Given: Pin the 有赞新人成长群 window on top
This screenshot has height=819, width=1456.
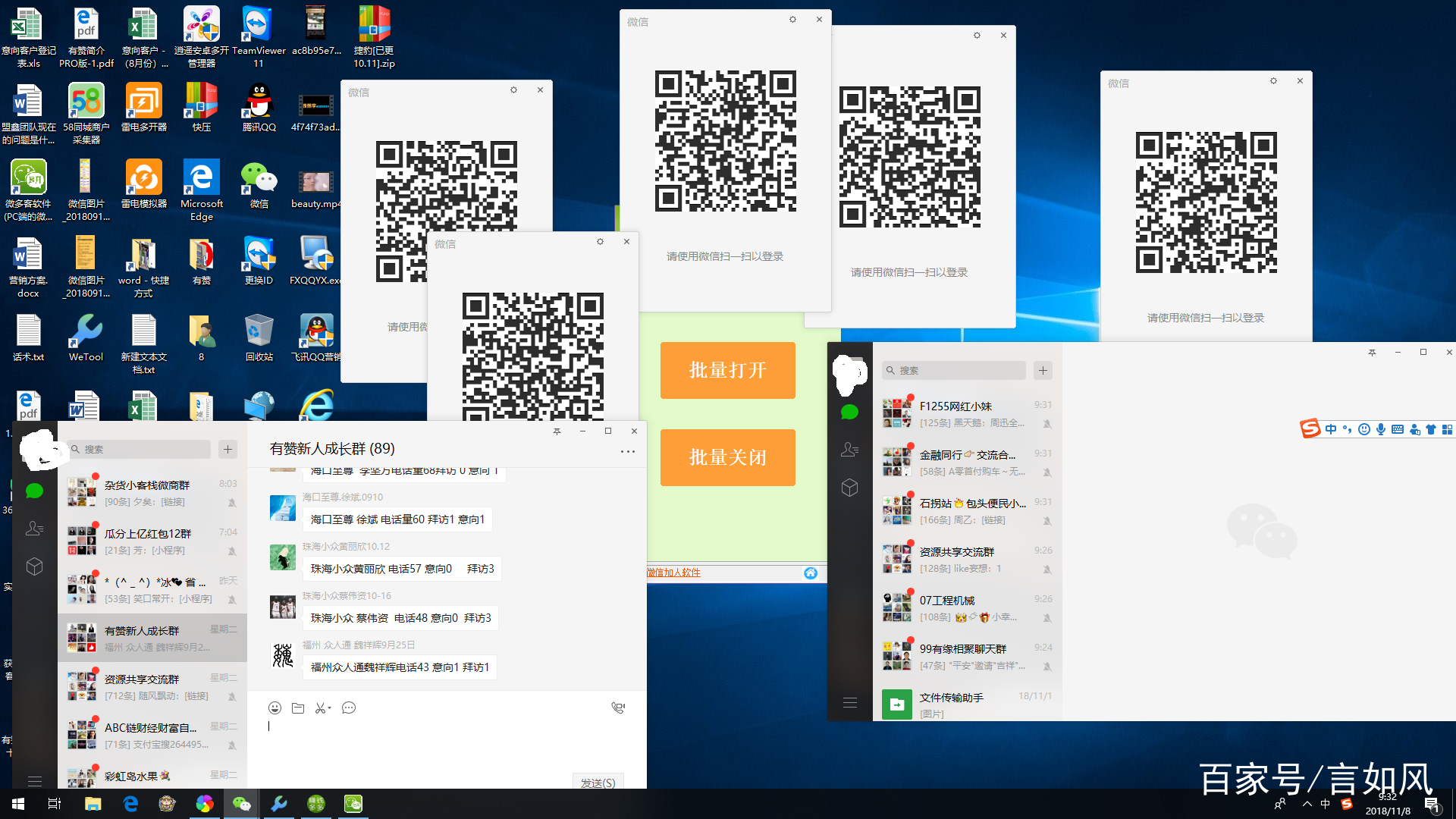Looking at the screenshot, I should (x=557, y=431).
